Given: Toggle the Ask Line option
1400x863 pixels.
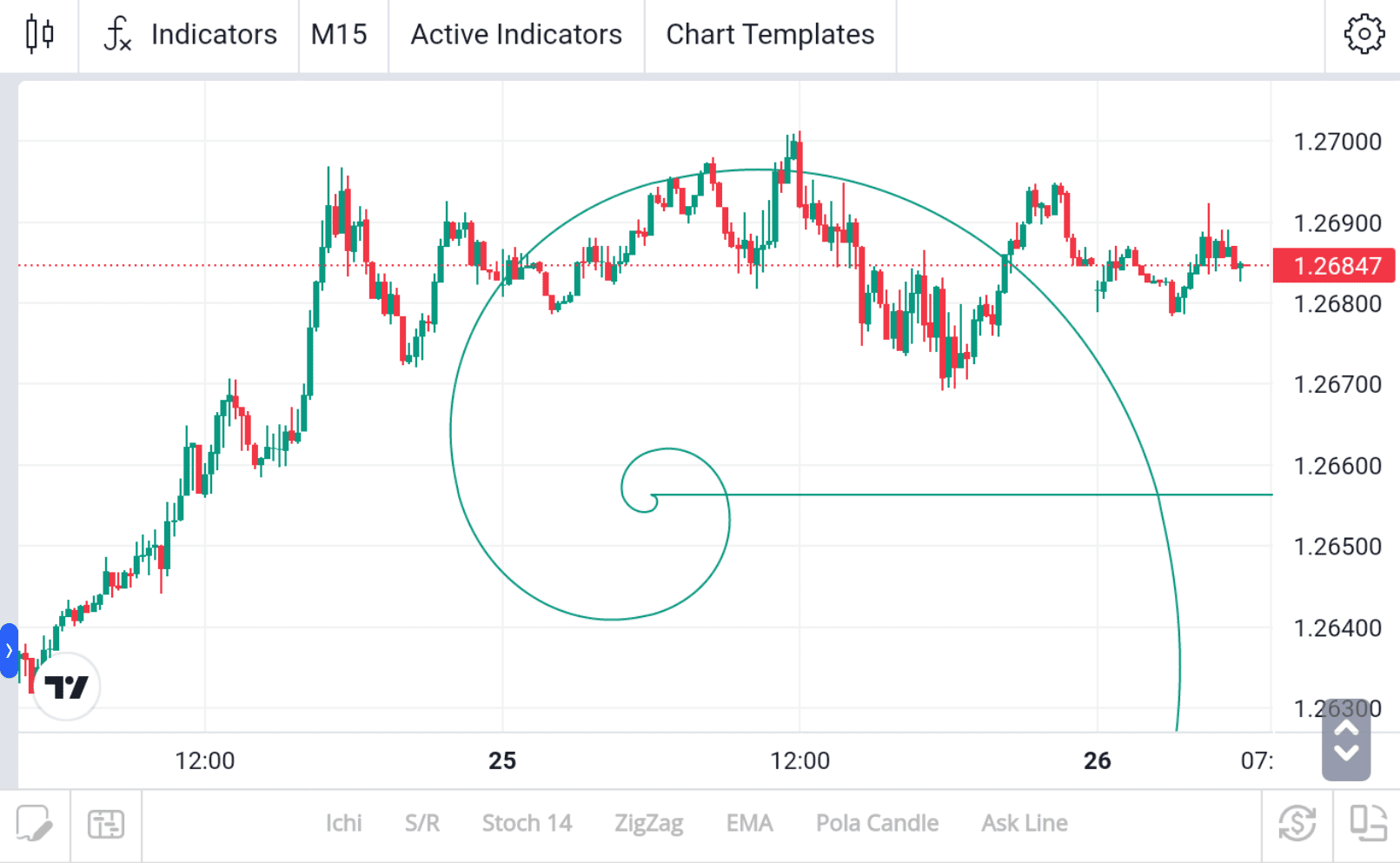Looking at the screenshot, I should coord(1025,823).
